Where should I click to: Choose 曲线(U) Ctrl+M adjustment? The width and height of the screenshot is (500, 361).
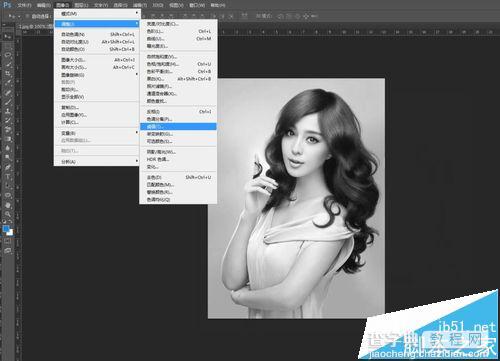(x=178, y=38)
